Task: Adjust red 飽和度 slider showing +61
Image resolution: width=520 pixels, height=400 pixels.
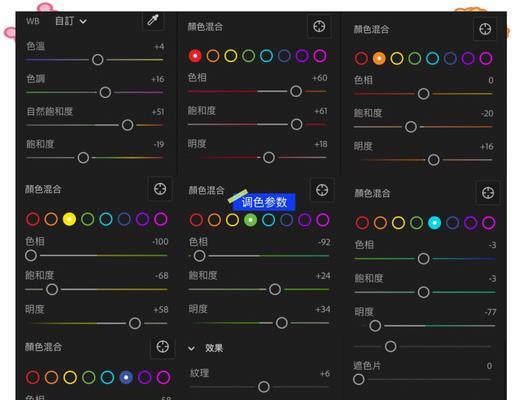Action: (297, 124)
